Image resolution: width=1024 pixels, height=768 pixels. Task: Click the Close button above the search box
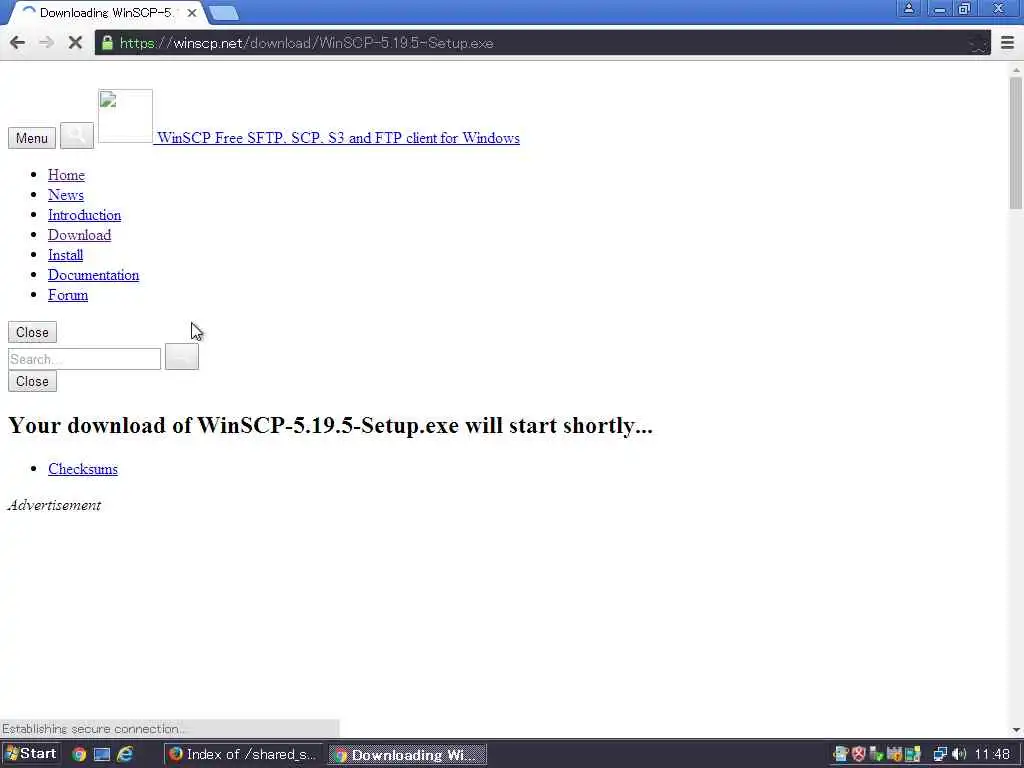click(x=32, y=332)
